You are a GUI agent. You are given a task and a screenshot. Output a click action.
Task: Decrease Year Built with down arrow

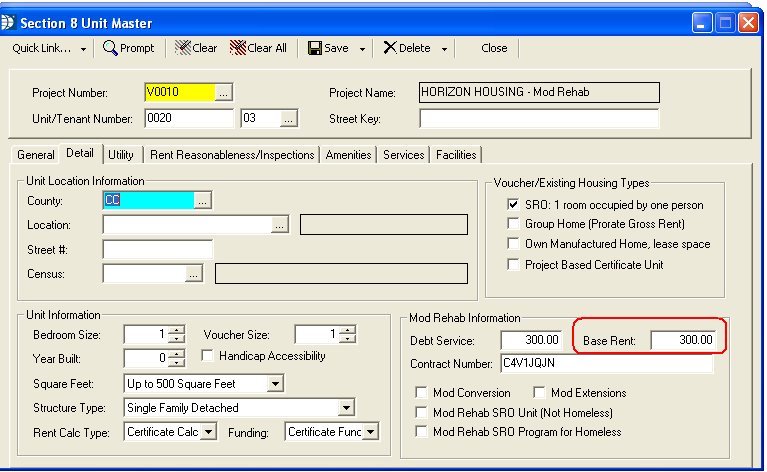pyautogui.click(x=177, y=362)
